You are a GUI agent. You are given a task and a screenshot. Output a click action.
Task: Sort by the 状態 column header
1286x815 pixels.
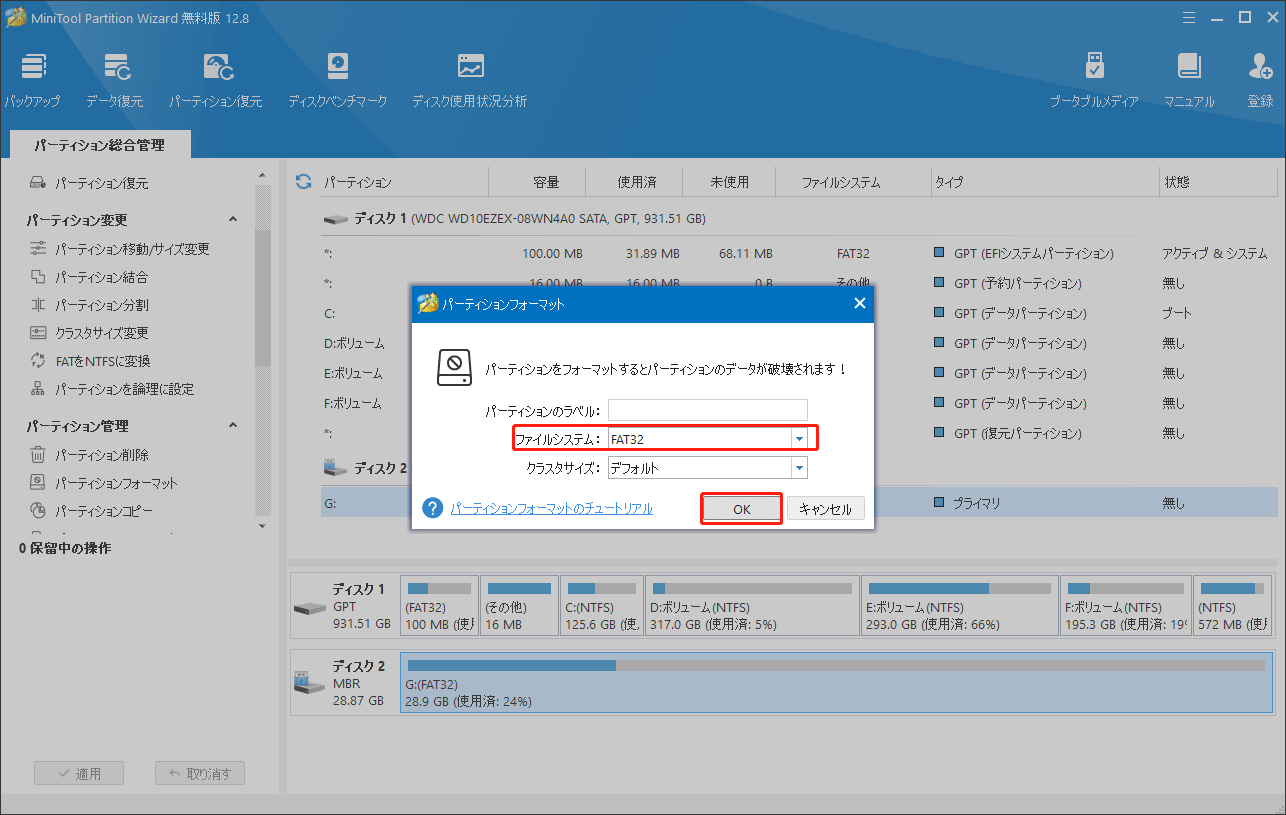1216,182
